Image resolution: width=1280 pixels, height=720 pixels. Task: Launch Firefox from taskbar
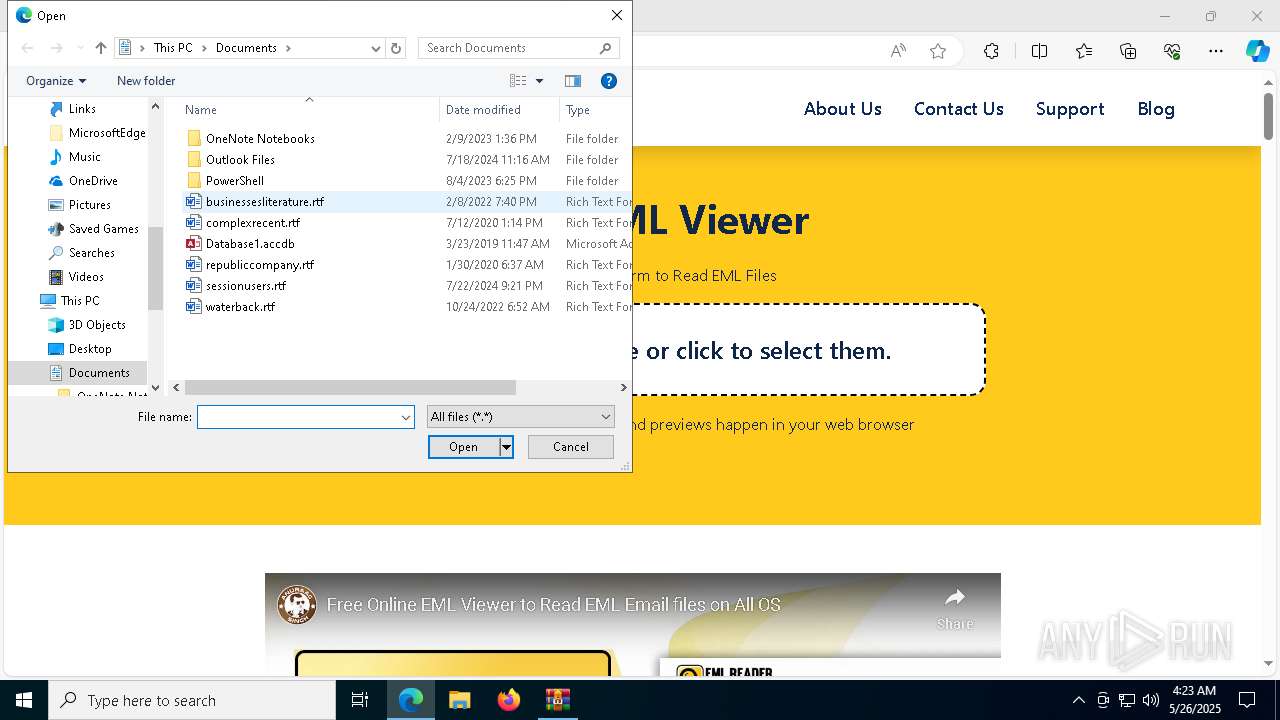pyautogui.click(x=508, y=700)
